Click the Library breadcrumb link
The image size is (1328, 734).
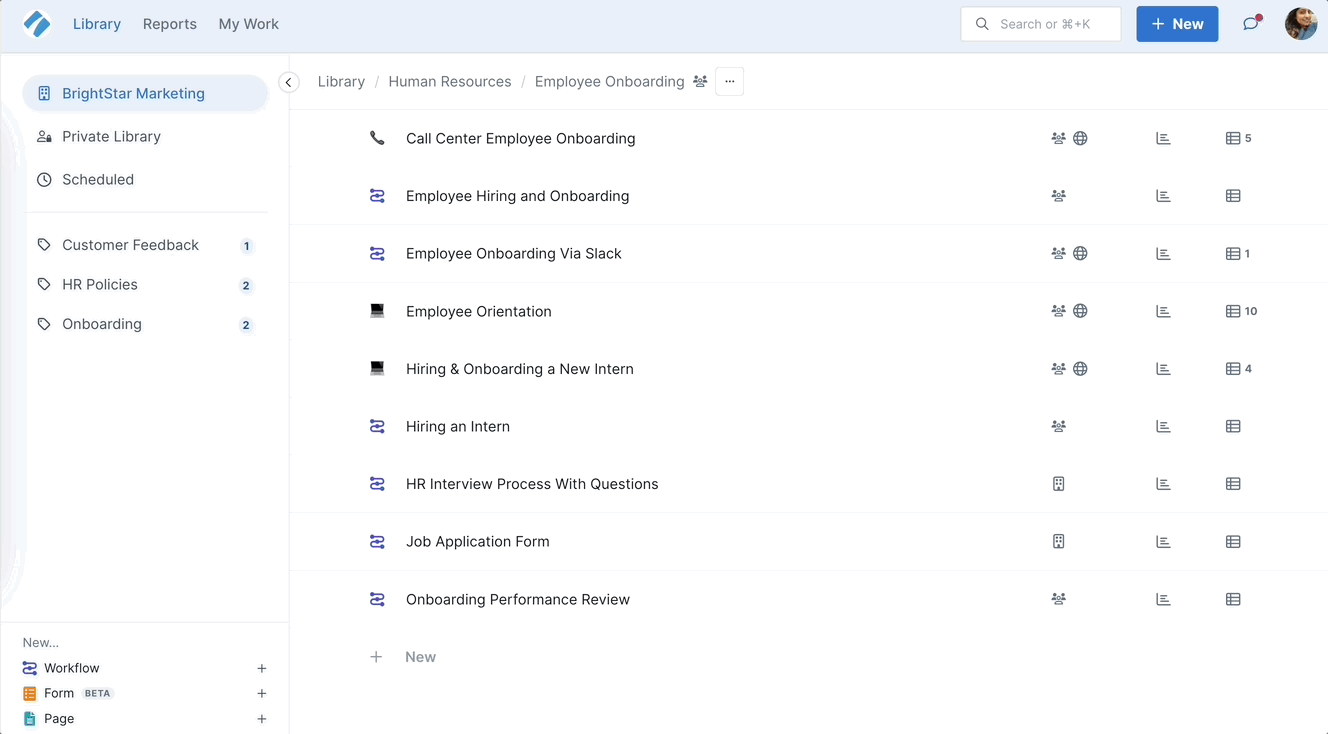click(x=341, y=82)
